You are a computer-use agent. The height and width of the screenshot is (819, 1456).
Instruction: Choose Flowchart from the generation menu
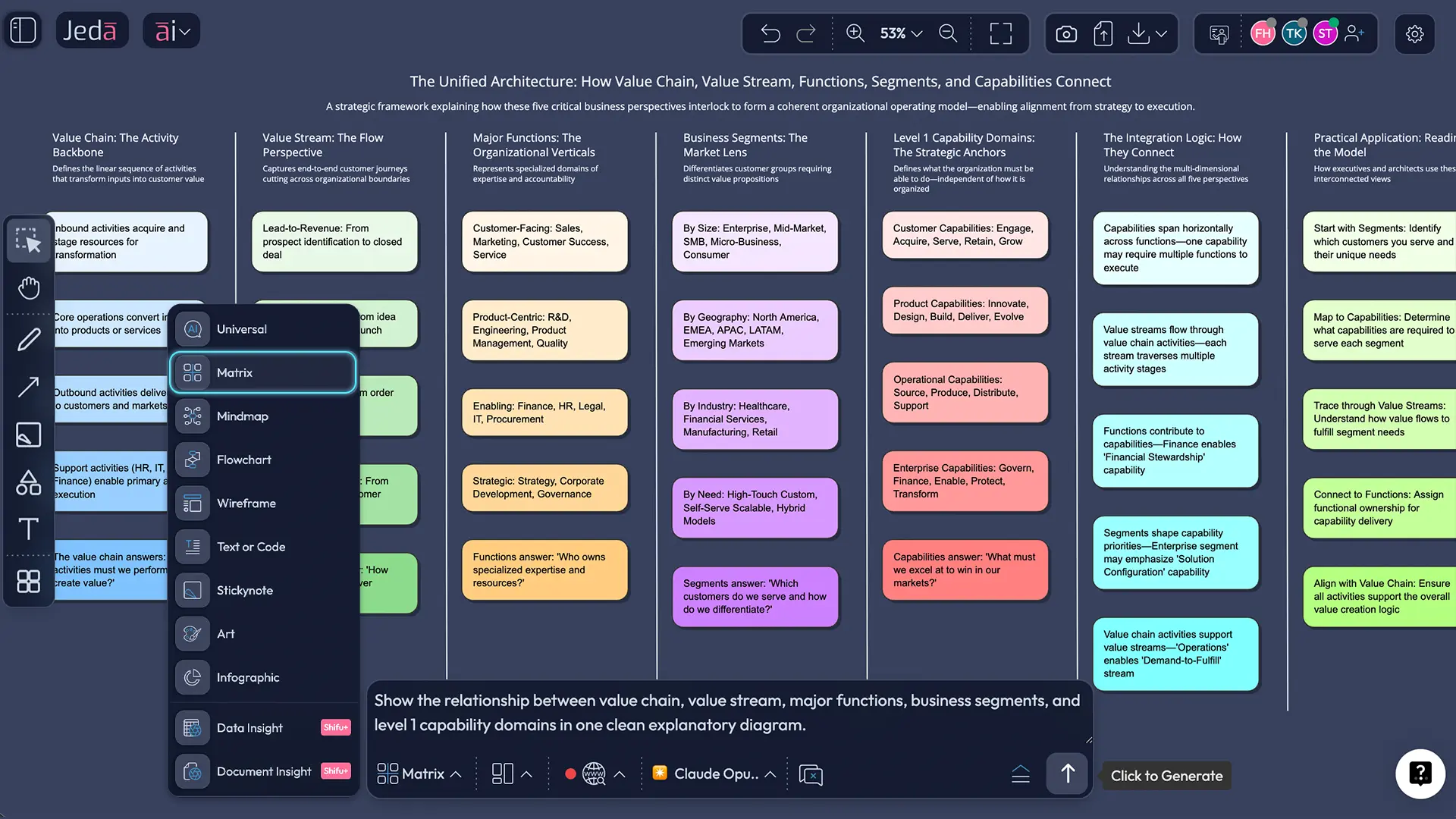click(x=243, y=460)
